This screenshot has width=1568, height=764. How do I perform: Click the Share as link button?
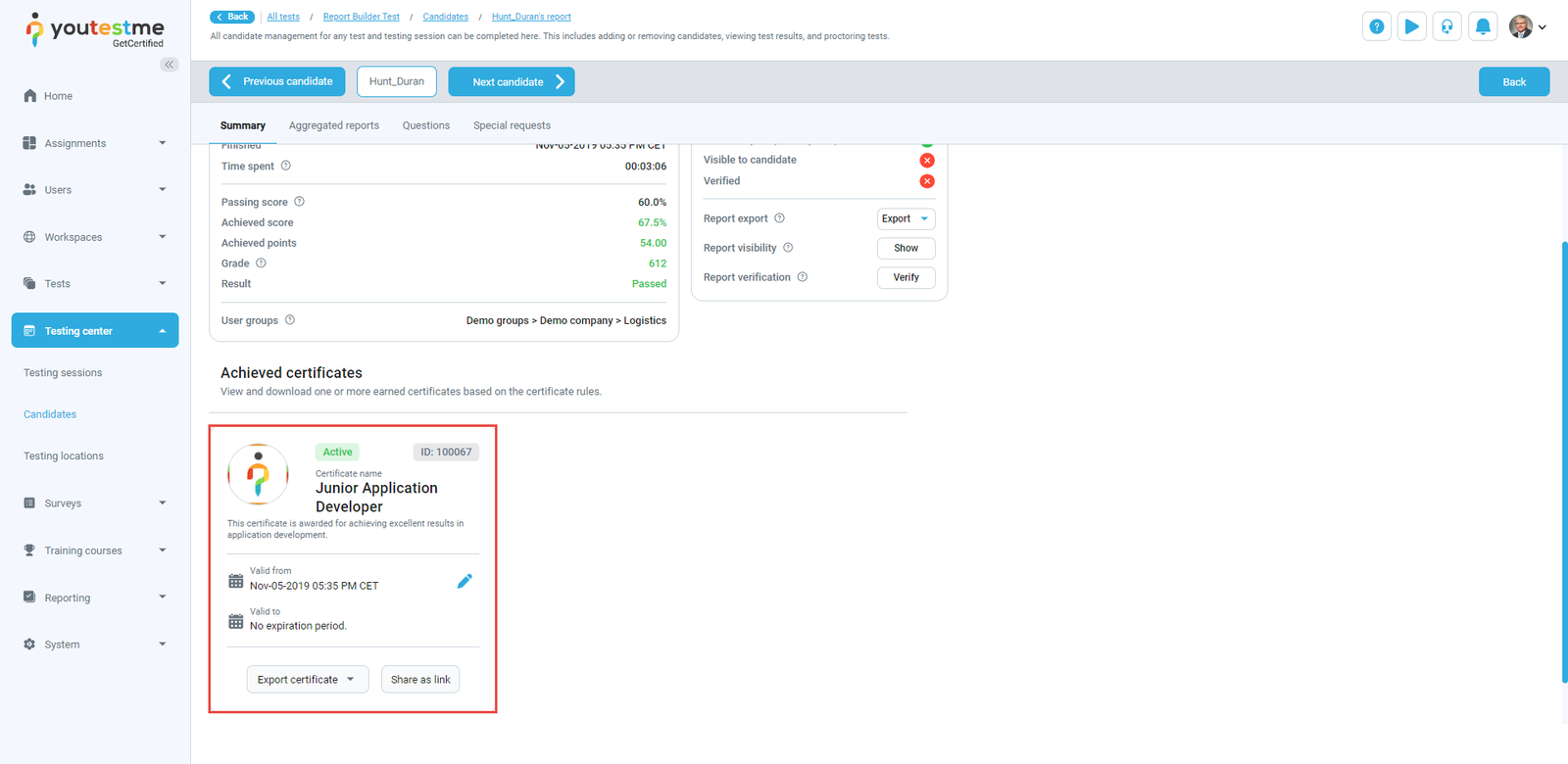(420, 680)
